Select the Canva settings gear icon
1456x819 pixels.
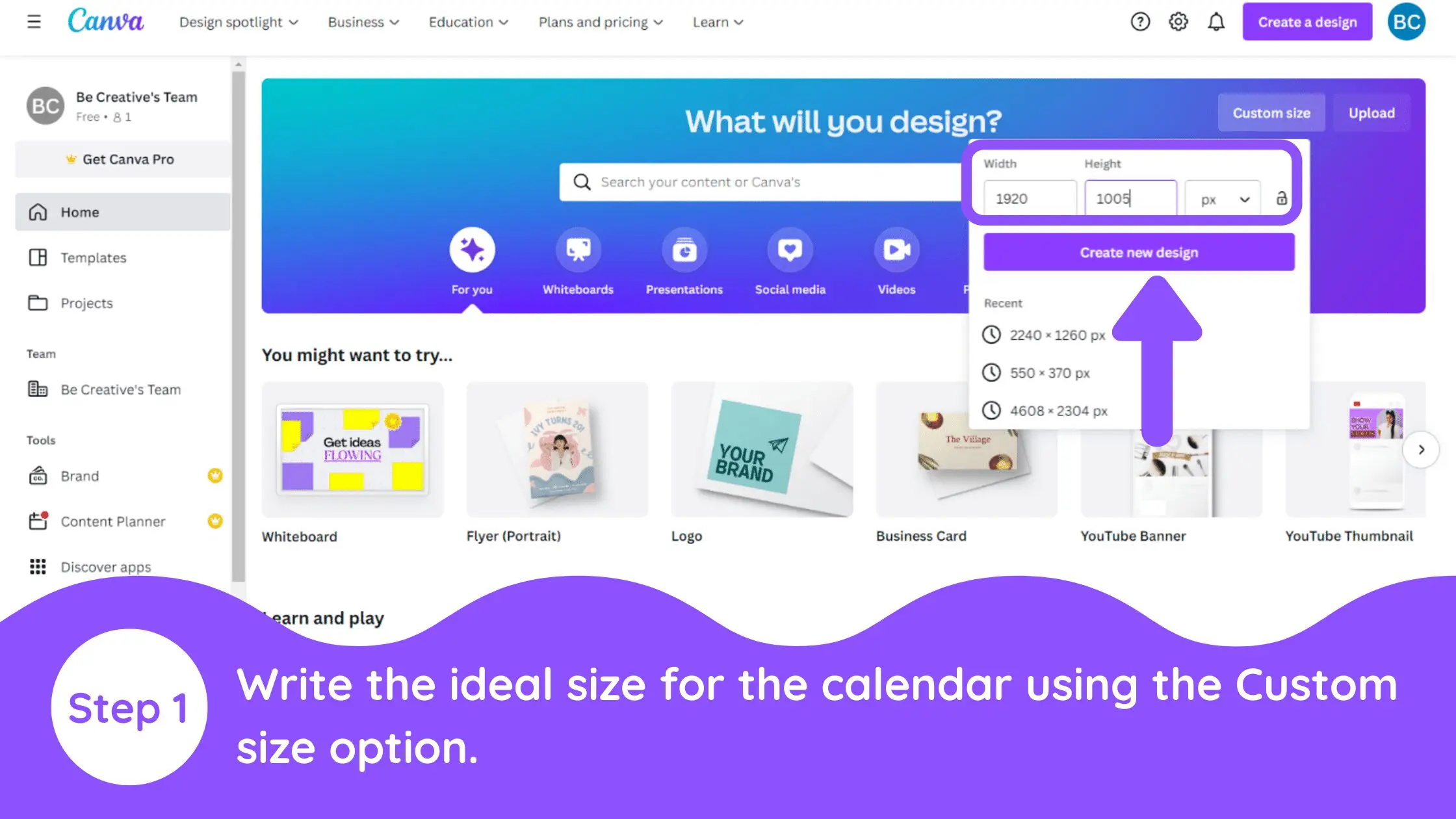pyautogui.click(x=1178, y=22)
